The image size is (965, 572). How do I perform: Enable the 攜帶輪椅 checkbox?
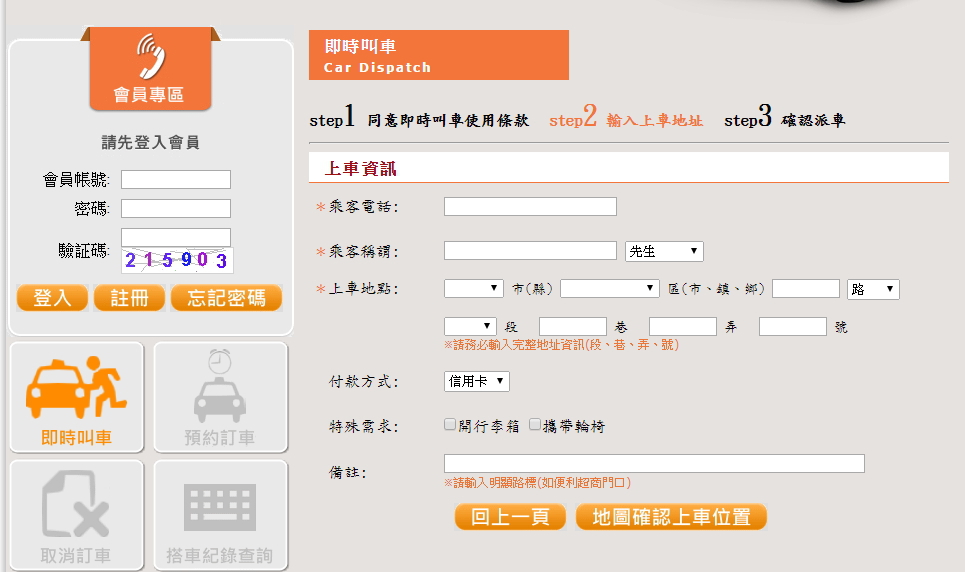point(535,424)
